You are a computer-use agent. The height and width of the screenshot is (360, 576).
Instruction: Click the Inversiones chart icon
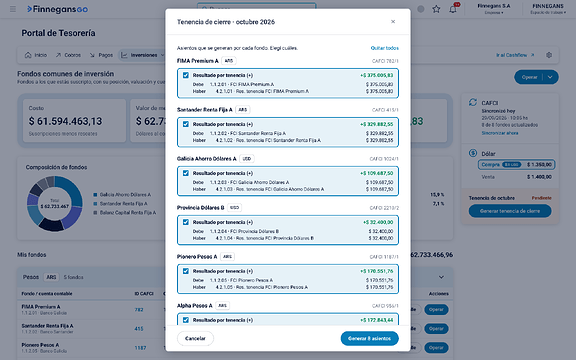click(124, 55)
